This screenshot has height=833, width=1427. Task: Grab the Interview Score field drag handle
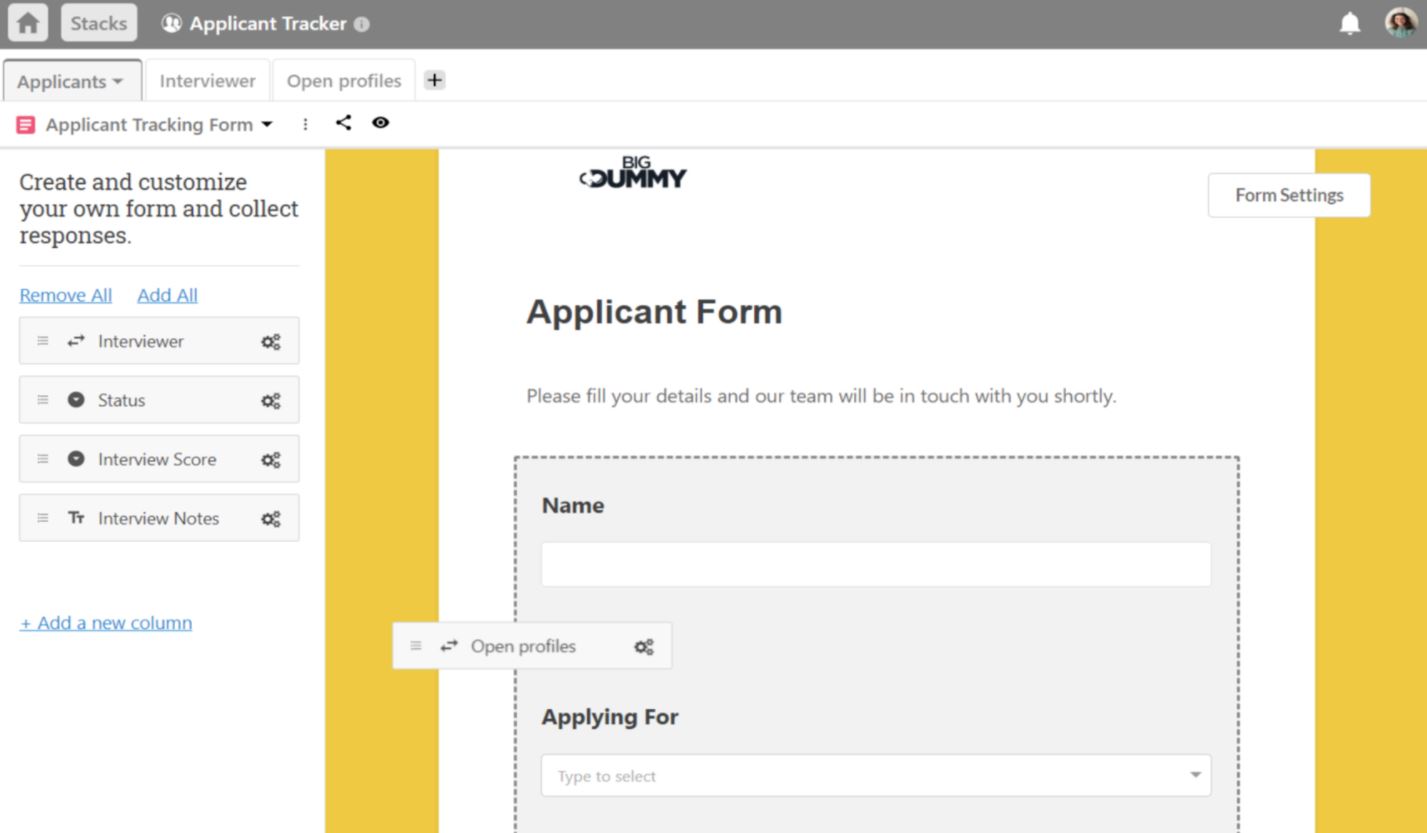tap(43, 459)
